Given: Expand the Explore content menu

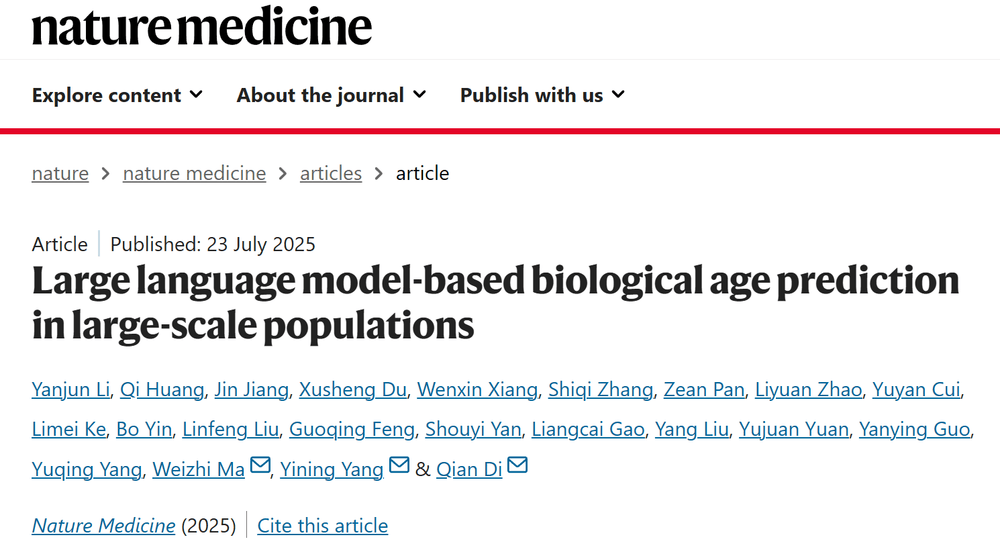Looking at the screenshot, I should tap(117, 95).
